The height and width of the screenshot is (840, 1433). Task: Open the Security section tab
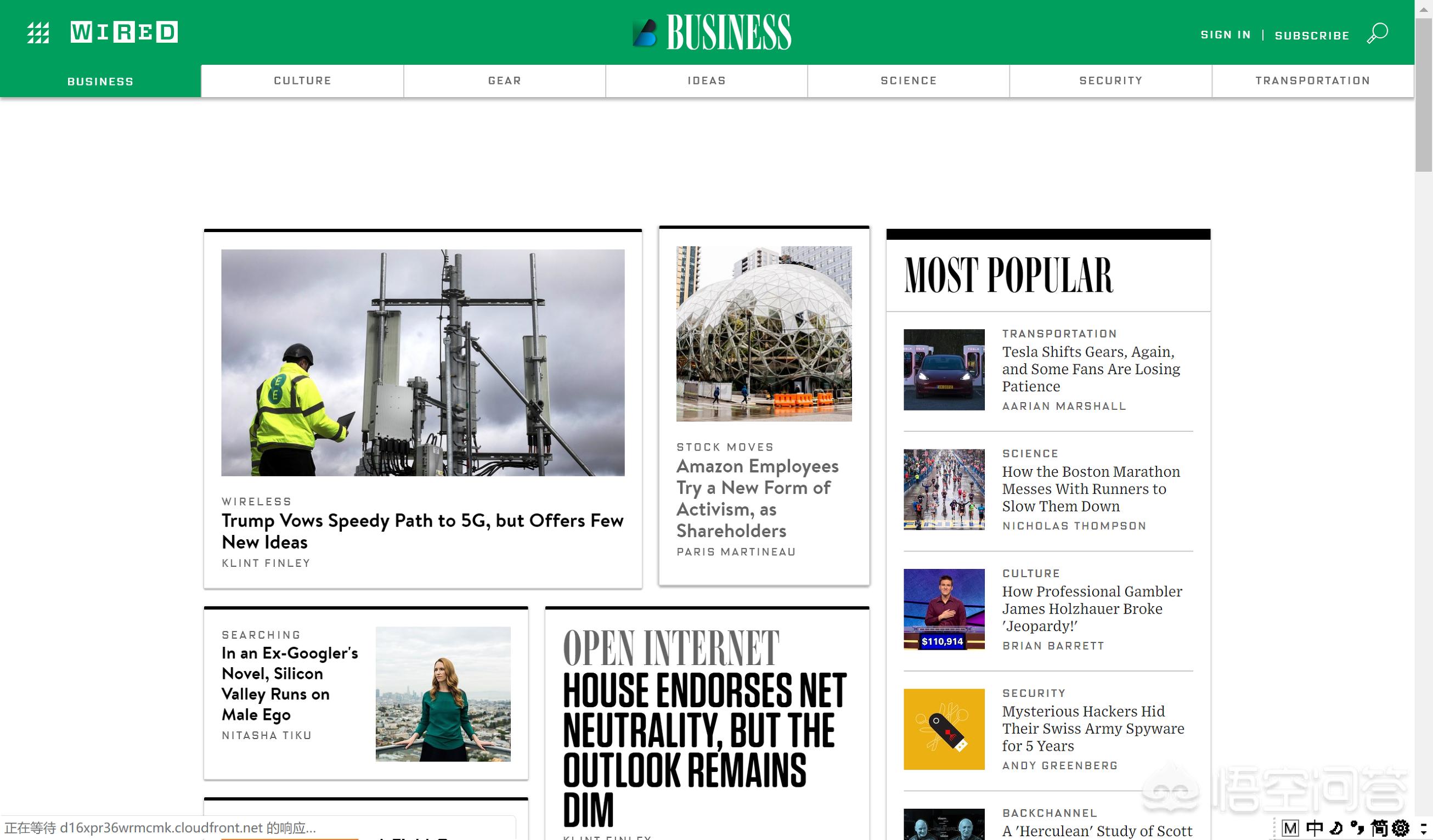pyautogui.click(x=1110, y=81)
